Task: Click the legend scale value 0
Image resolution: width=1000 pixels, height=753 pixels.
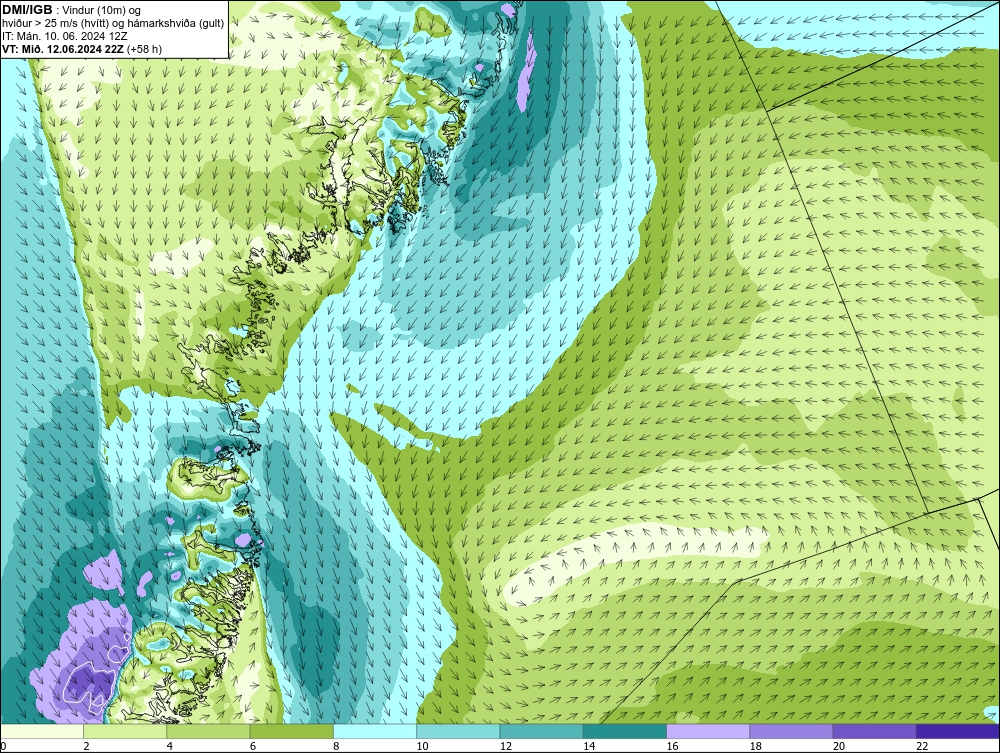Action: click(3, 747)
